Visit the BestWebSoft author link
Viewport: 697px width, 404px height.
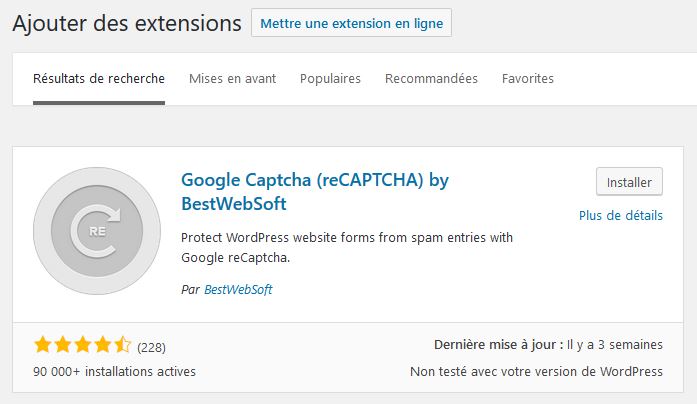(238, 290)
